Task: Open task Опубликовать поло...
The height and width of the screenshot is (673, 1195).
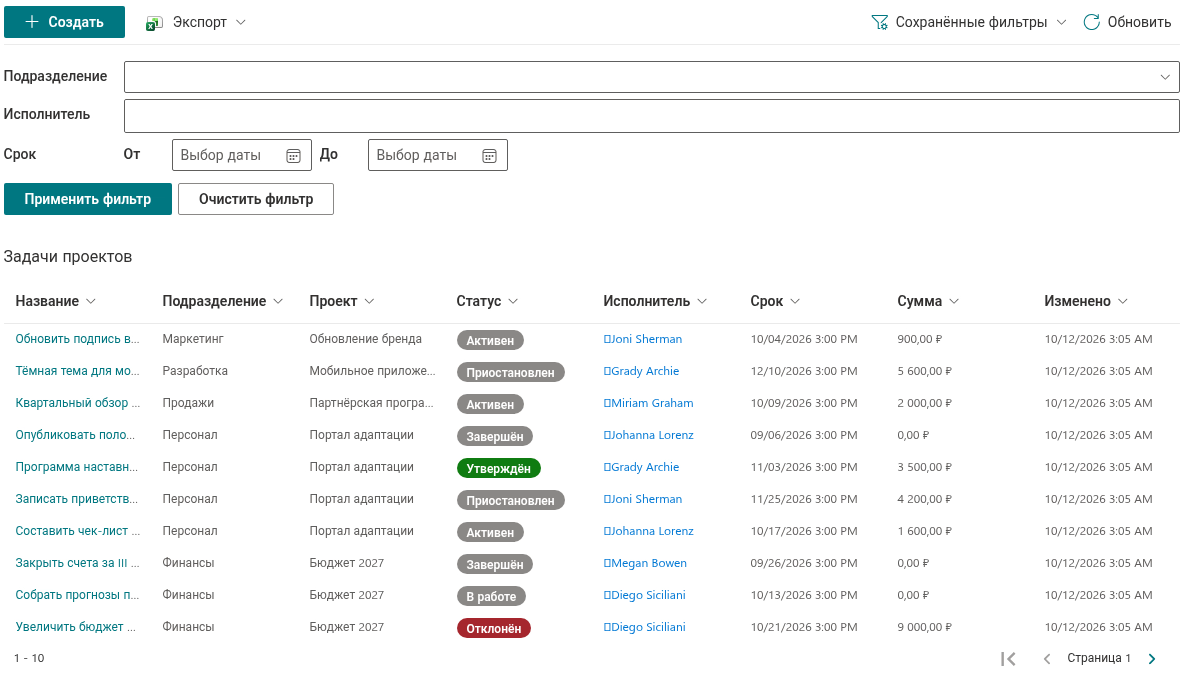Action: (x=75, y=435)
